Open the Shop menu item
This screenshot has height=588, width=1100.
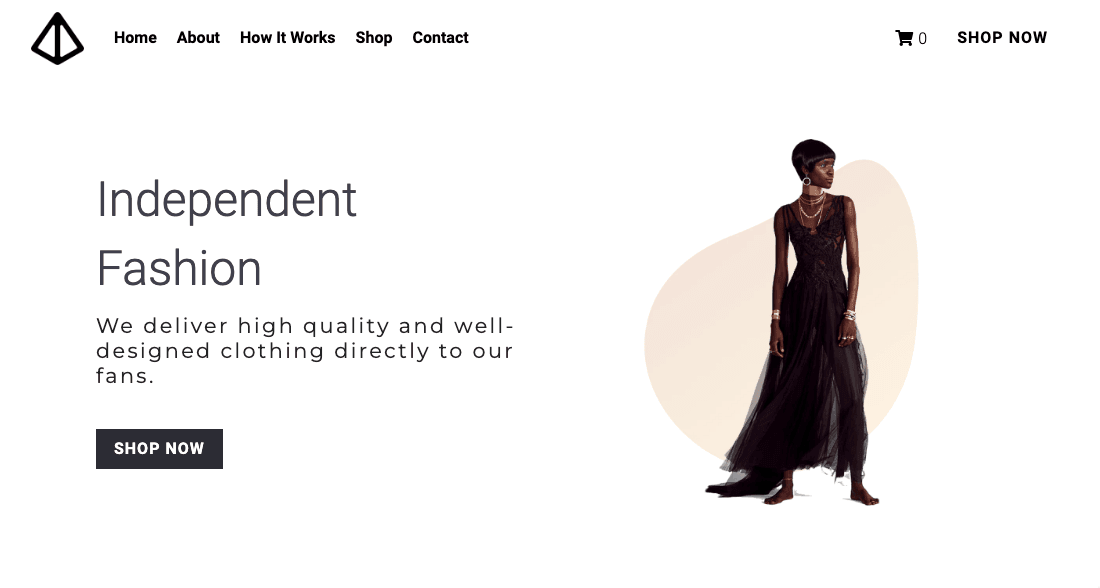coord(374,38)
